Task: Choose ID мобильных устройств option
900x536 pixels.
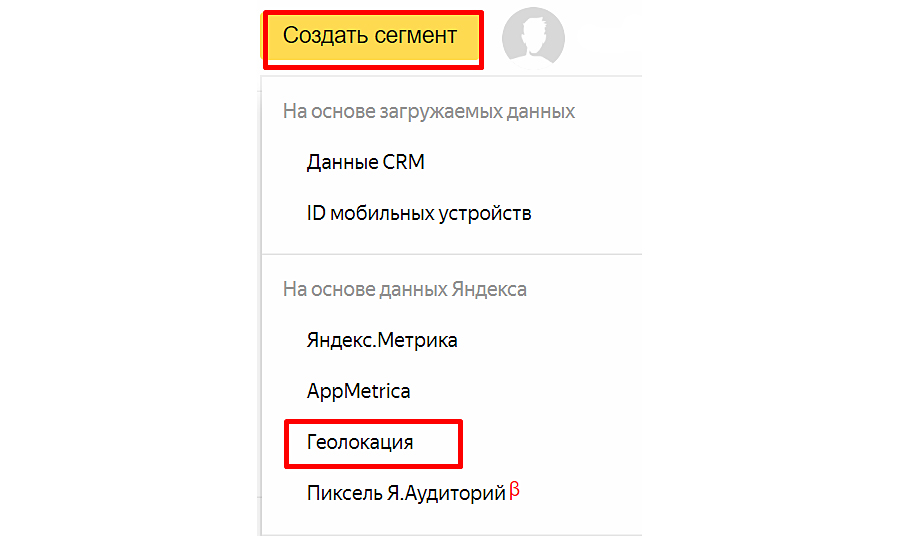Action: pyautogui.click(x=418, y=213)
